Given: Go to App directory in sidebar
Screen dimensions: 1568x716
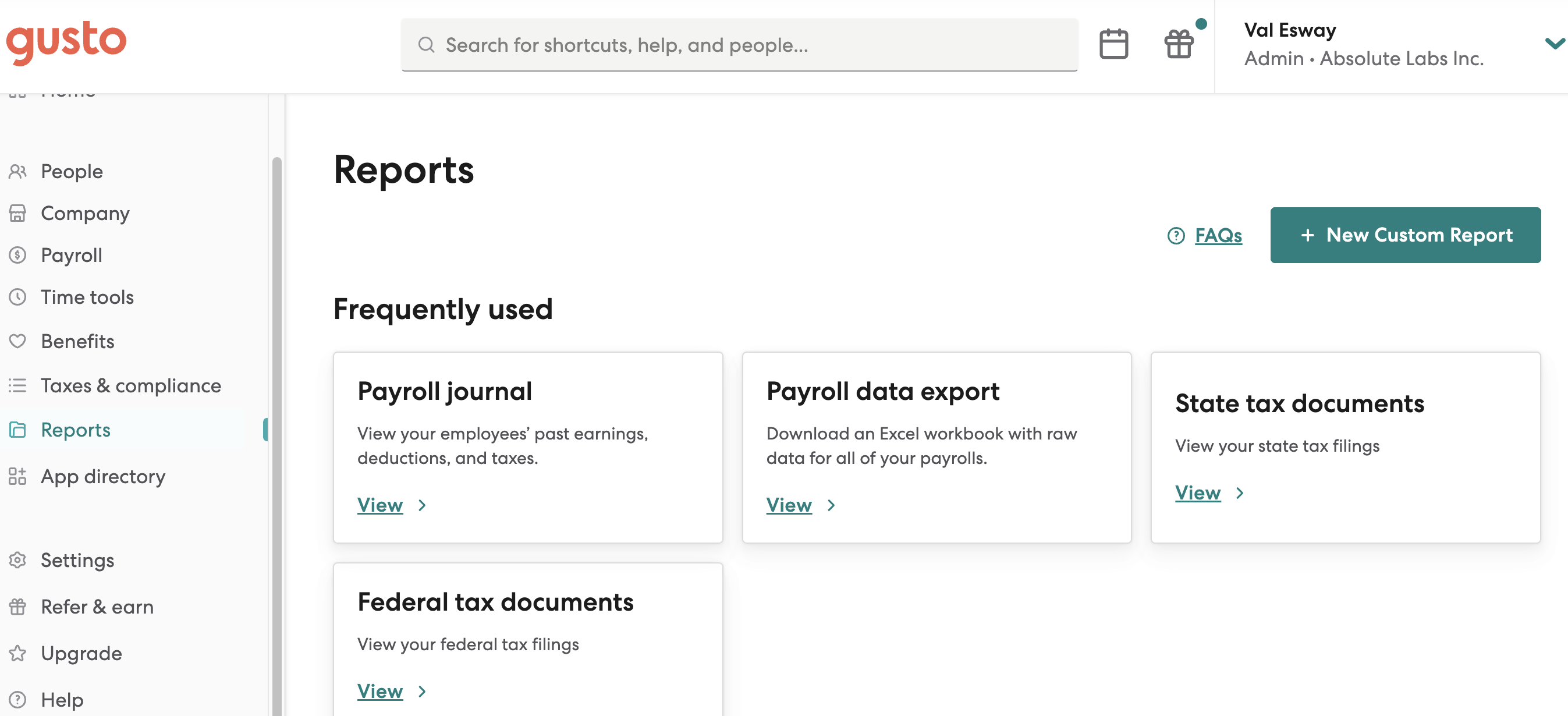Looking at the screenshot, I should (x=103, y=476).
